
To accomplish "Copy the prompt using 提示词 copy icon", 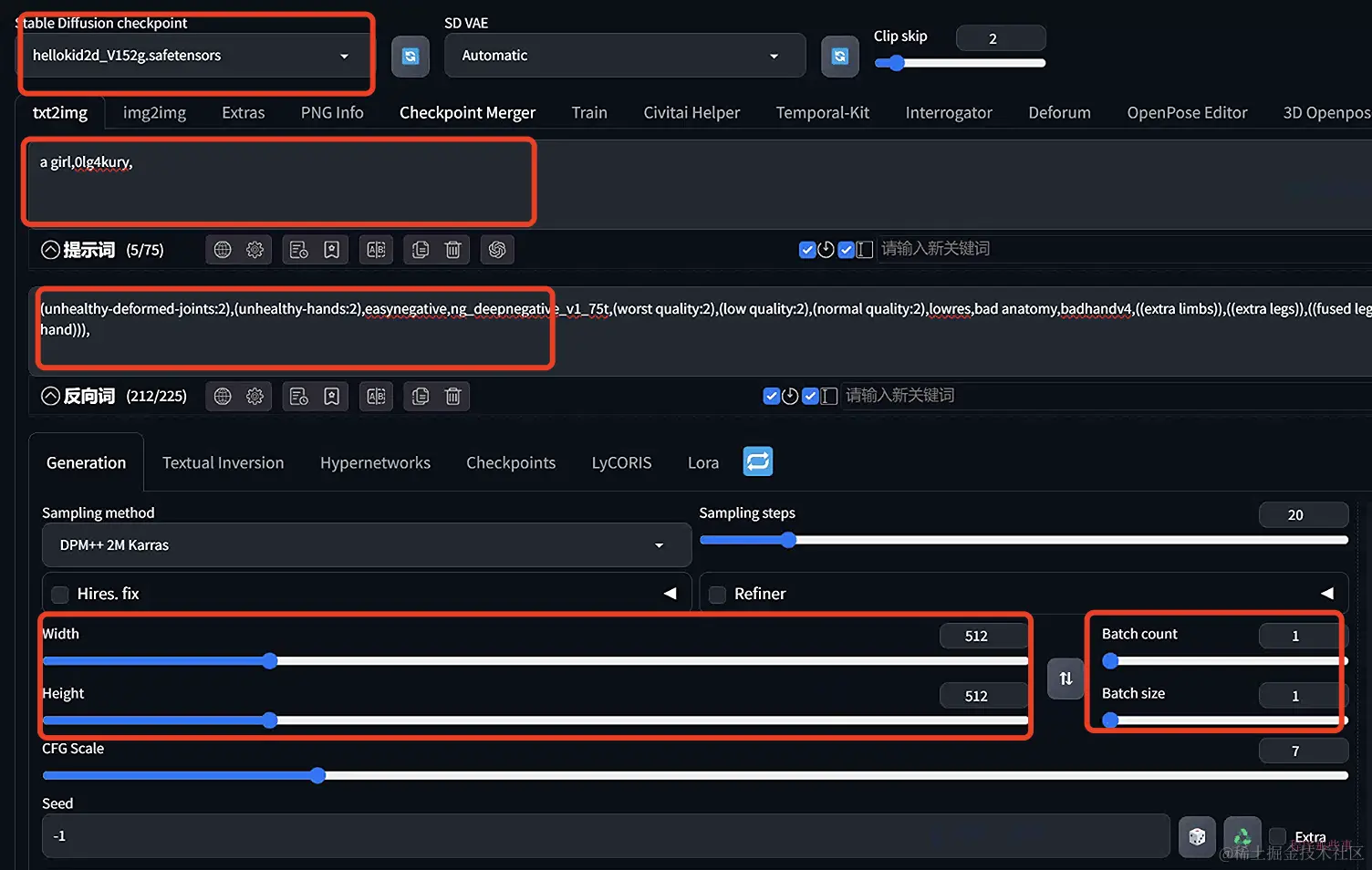I will pos(421,250).
